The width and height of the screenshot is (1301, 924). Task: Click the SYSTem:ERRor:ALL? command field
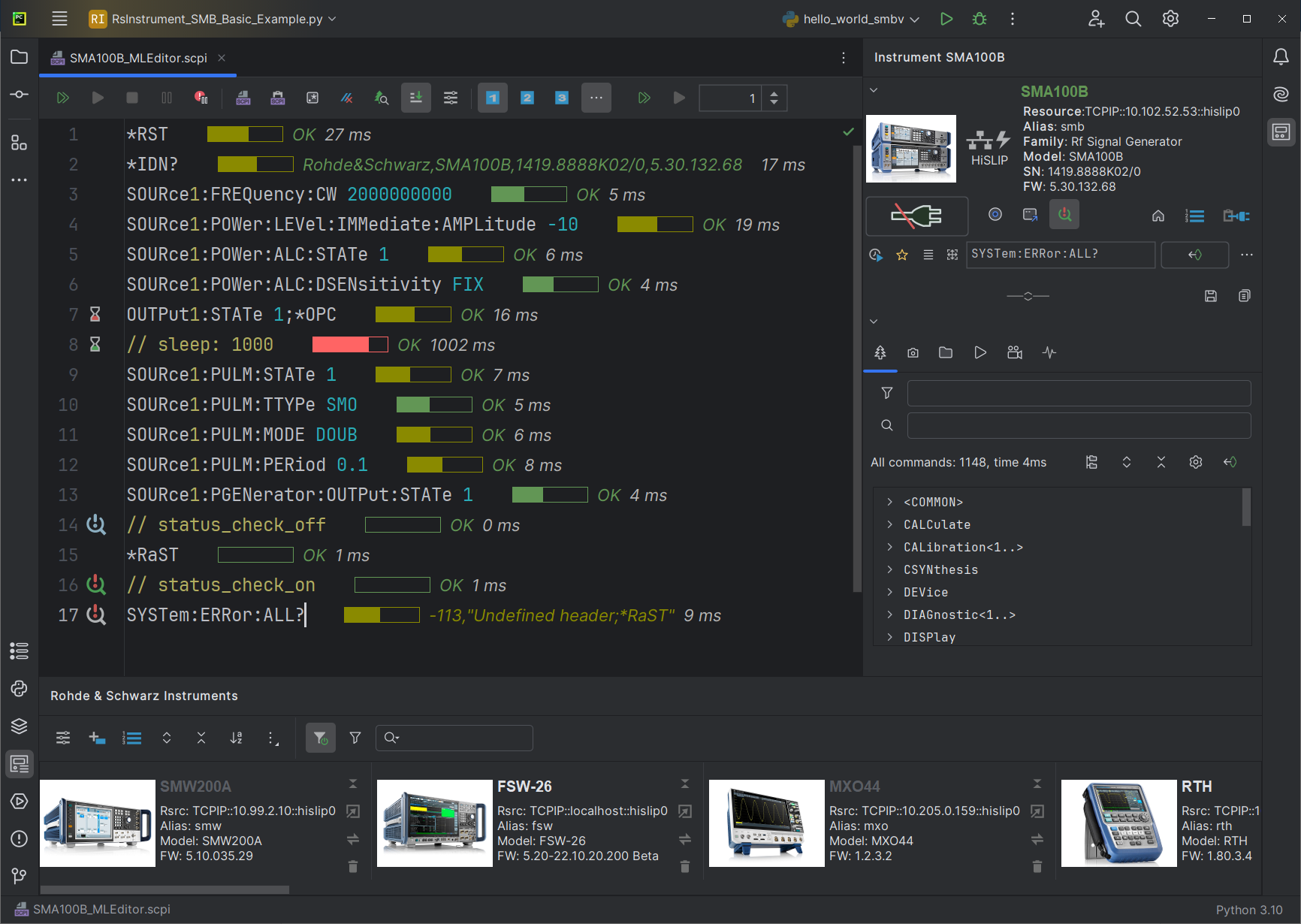tap(1061, 255)
